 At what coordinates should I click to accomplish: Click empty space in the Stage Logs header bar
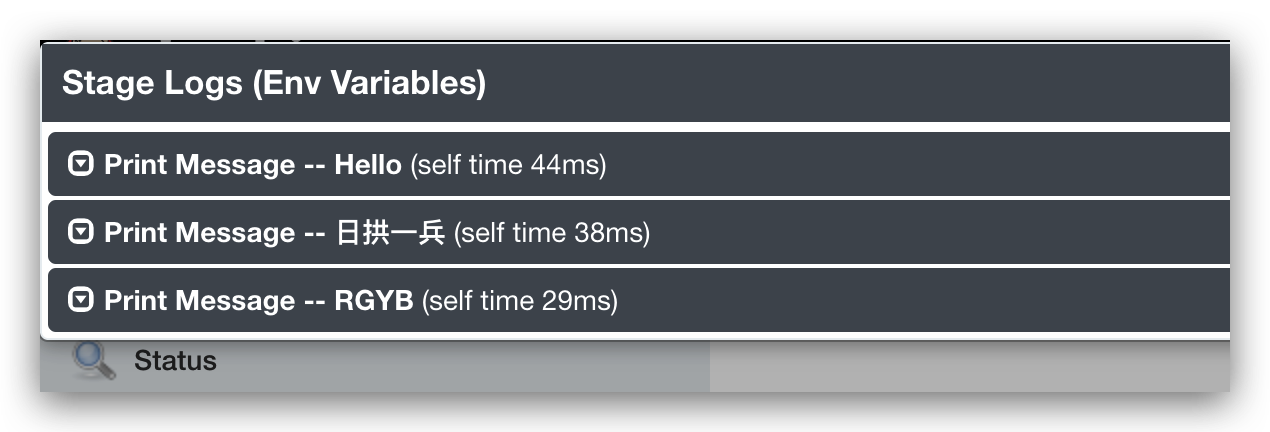850,83
